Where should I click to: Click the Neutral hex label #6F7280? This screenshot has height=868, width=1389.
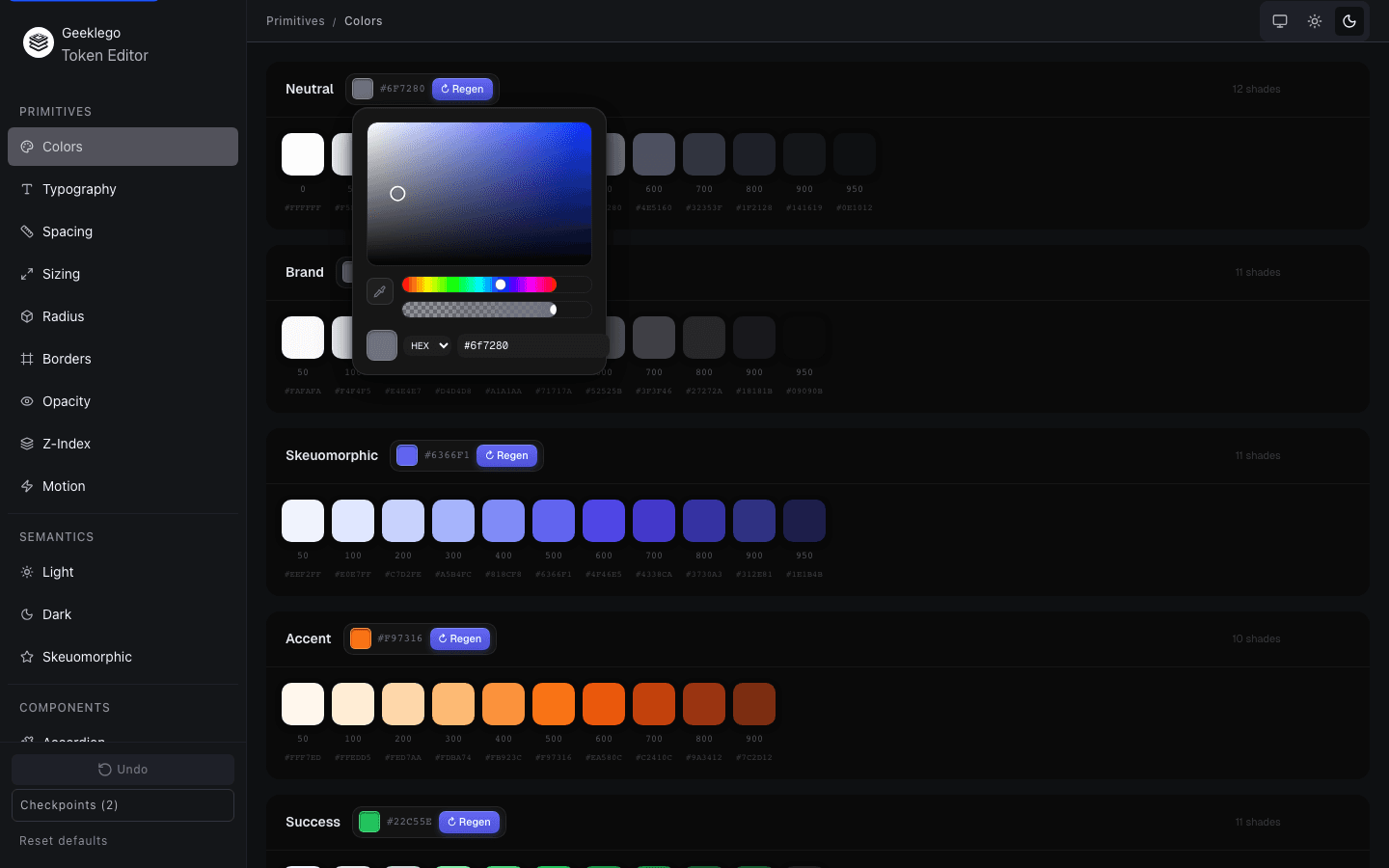click(x=402, y=89)
